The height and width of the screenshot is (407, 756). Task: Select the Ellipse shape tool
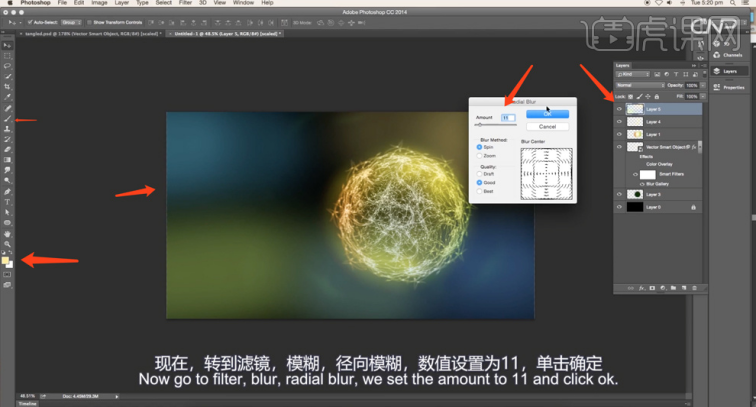tap(7, 223)
